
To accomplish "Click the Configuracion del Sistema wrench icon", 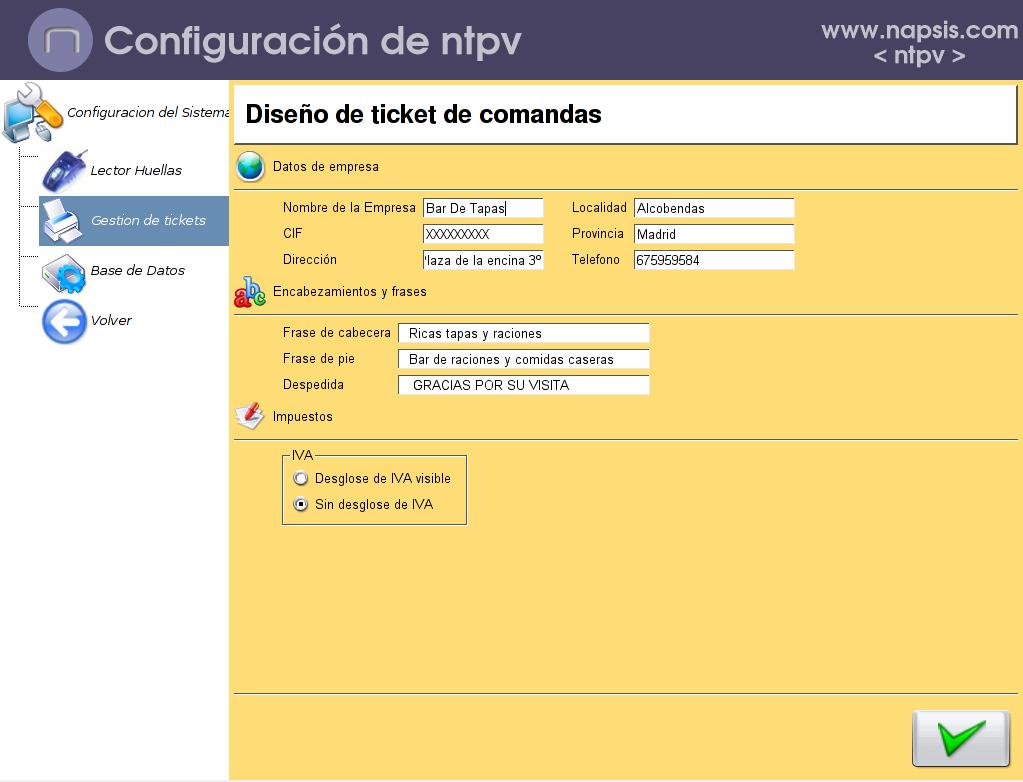I will (32, 112).
